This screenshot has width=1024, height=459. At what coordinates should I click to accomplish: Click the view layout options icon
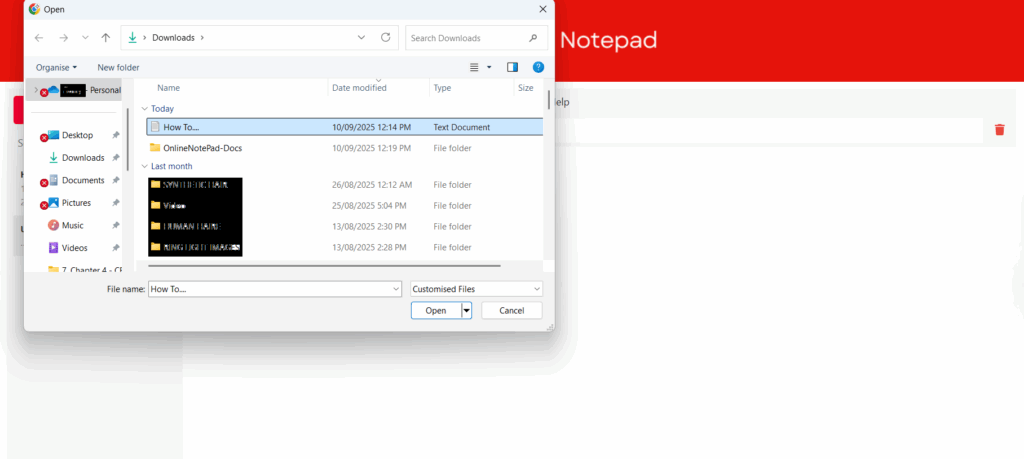pos(475,67)
